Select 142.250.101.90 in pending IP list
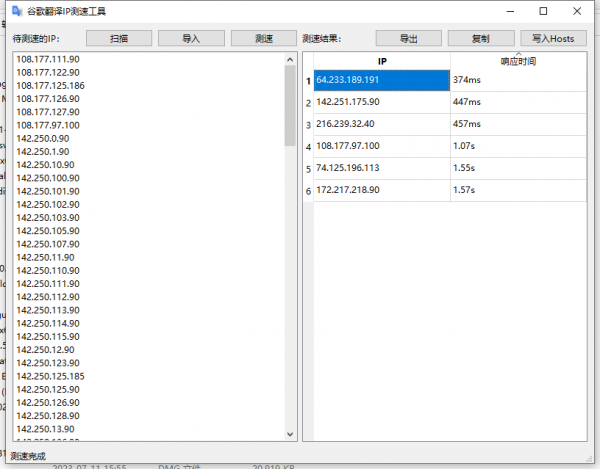 [x=48, y=191]
